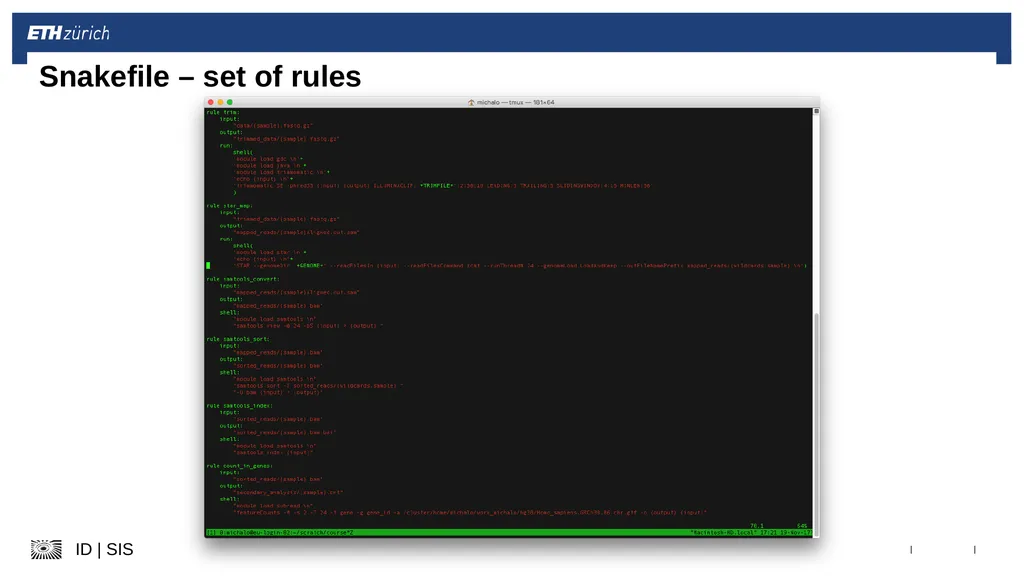Minimize the terminal with the yellow button

(220, 103)
